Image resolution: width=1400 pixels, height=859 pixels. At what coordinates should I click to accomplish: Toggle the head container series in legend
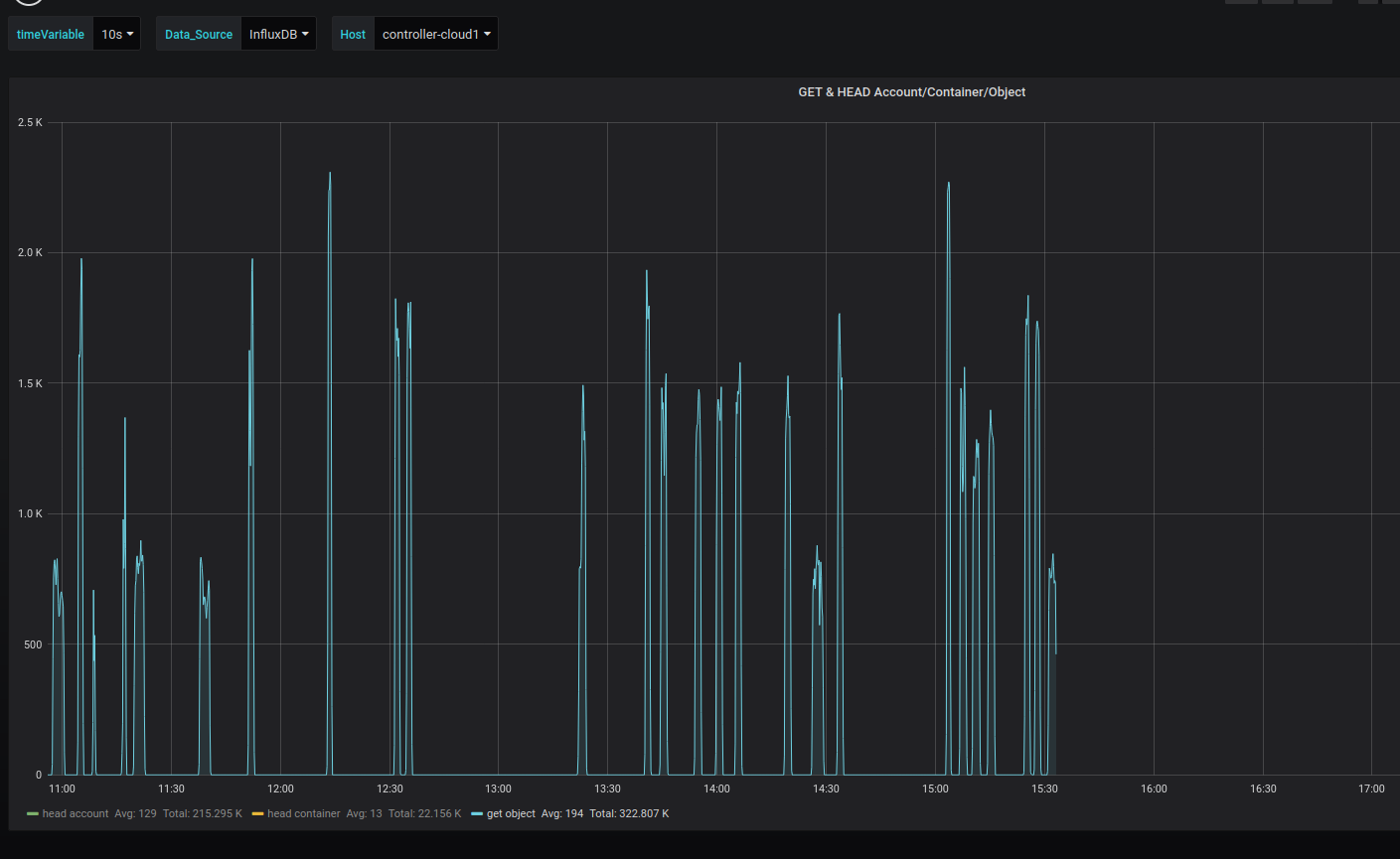(x=303, y=814)
